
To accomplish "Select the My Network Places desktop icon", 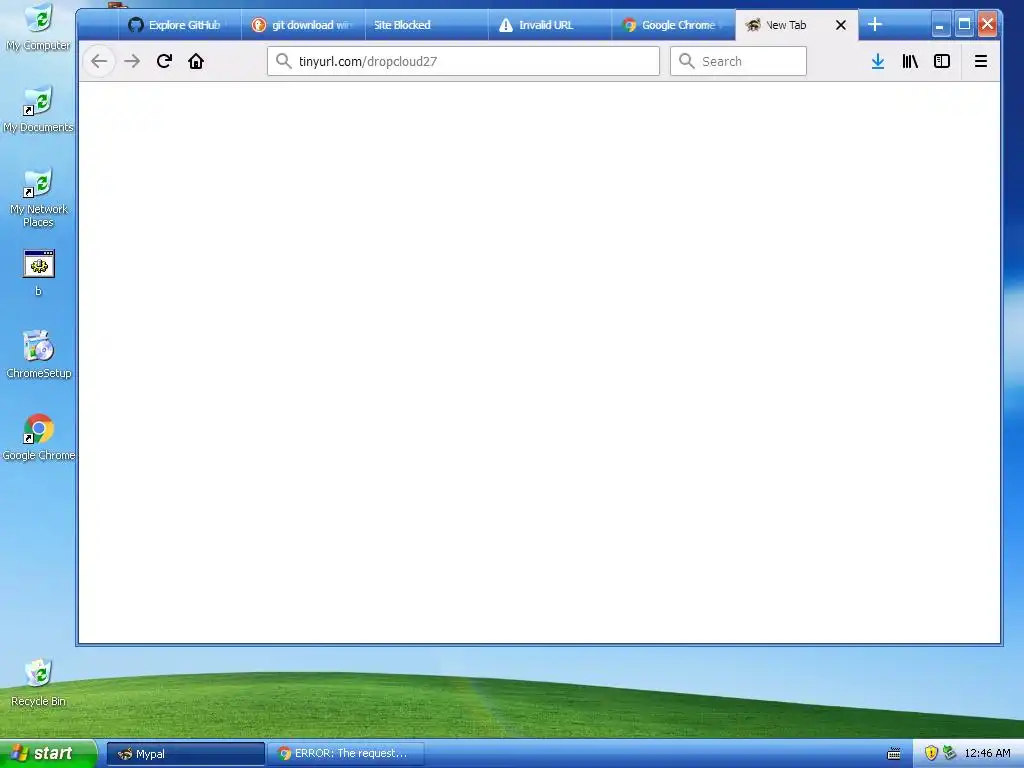I will [38, 197].
